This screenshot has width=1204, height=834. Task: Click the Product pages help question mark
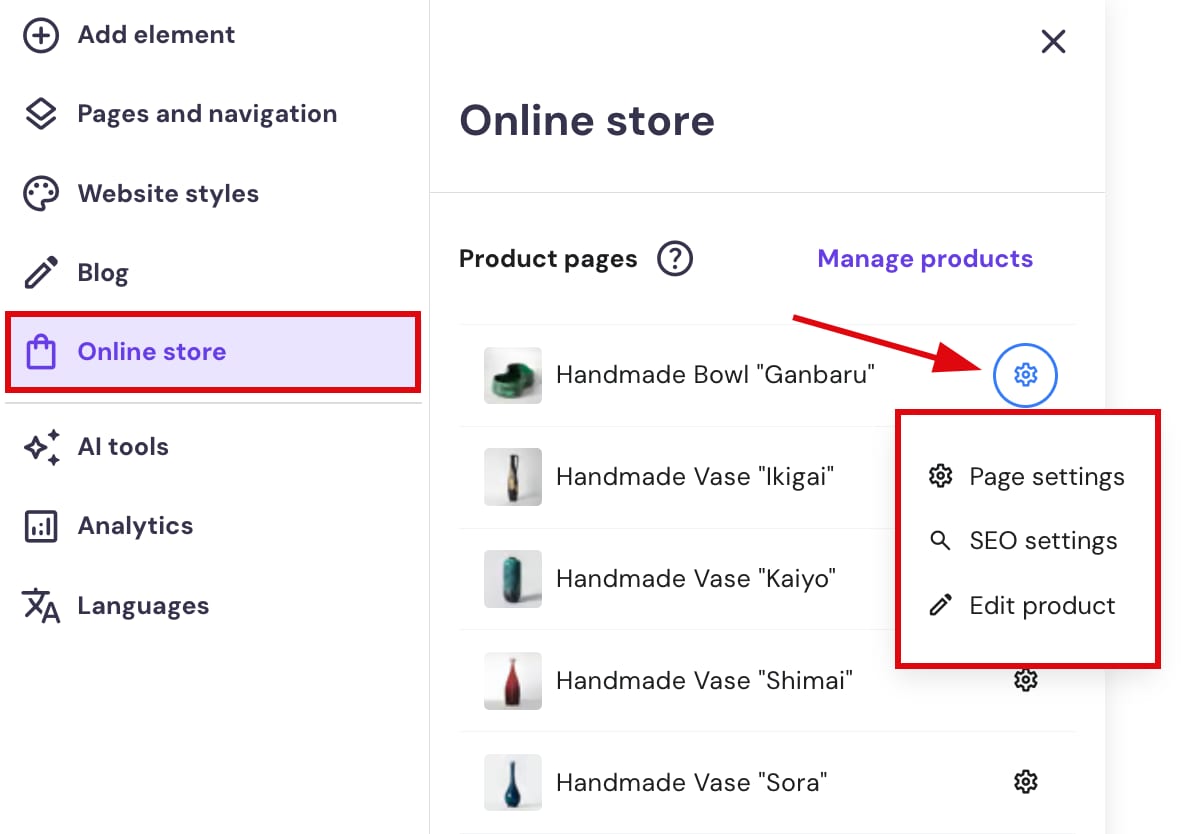click(675, 259)
